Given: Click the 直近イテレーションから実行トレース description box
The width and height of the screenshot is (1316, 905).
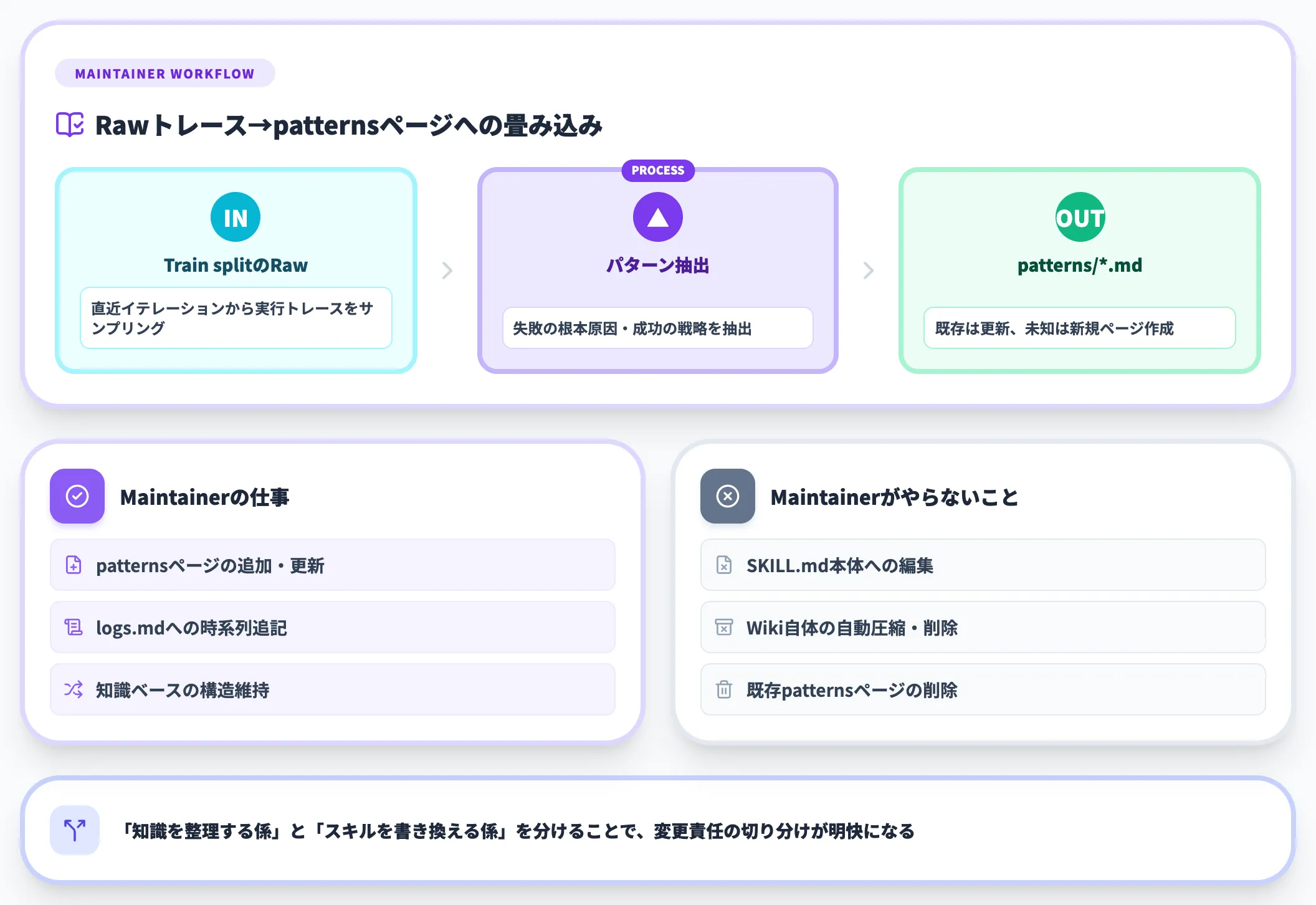Looking at the screenshot, I should pos(236,318).
